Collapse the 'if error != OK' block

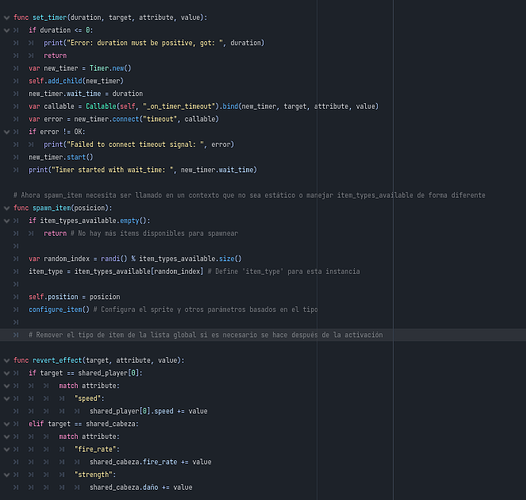tap(6, 132)
